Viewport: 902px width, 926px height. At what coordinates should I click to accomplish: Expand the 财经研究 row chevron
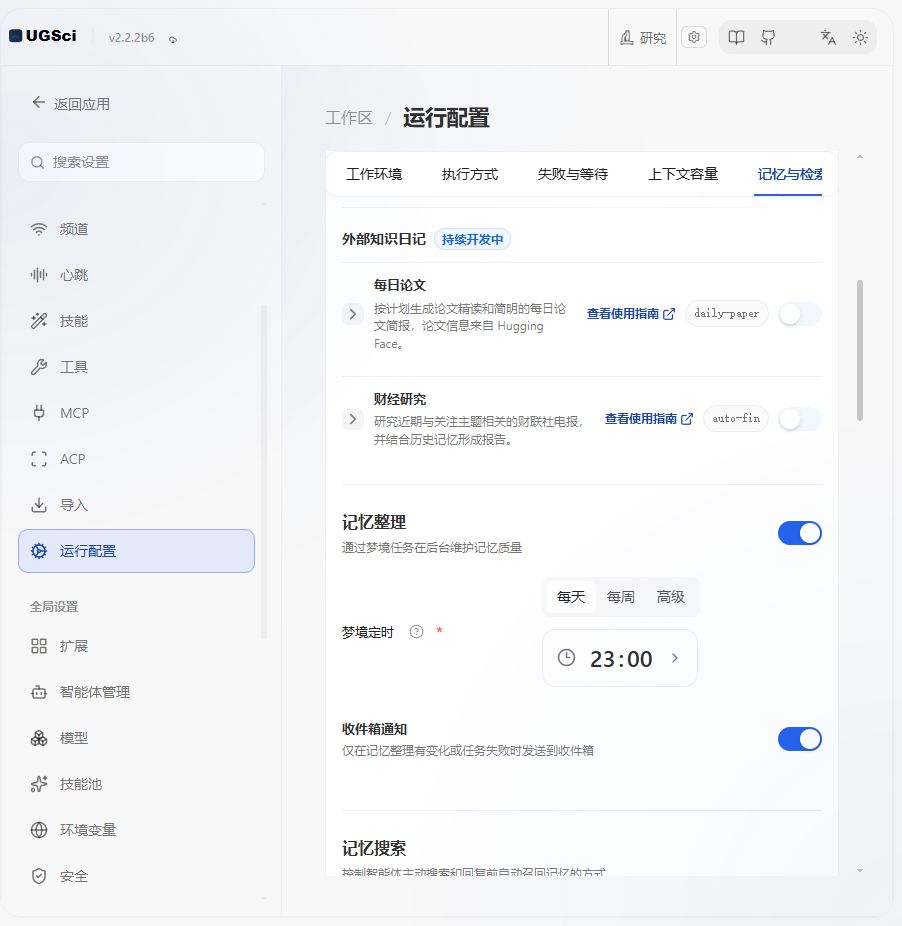point(353,419)
